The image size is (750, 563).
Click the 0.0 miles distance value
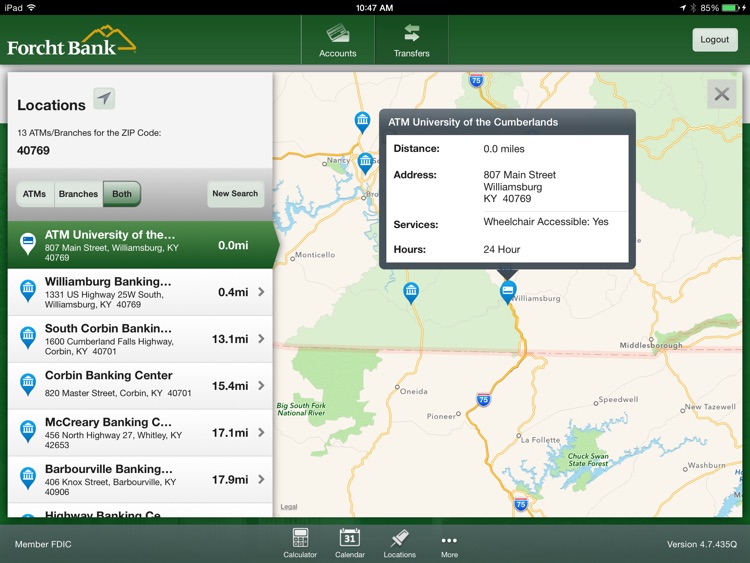(x=504, y=149)
